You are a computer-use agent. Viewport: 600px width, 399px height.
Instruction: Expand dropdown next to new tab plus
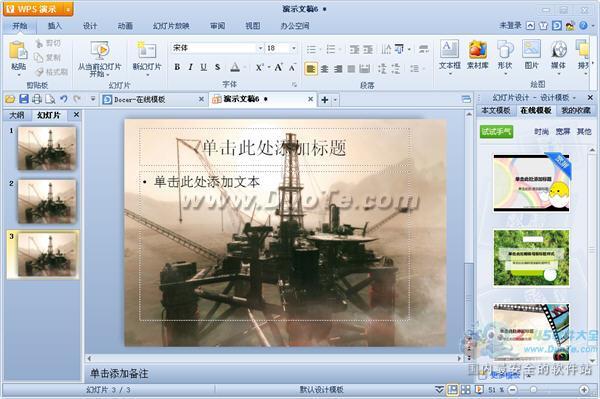click(335, 100)
